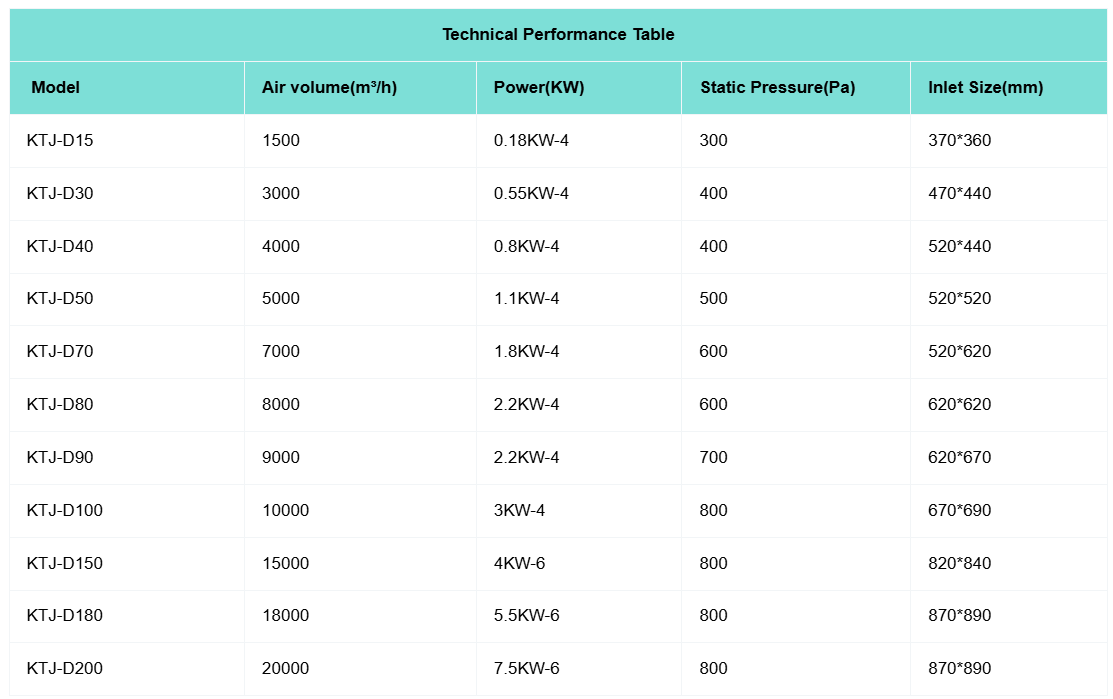This screenshot has height=699, width=1113.
Task: Click the 370*360 inlet size cell
Action: click(959, 141)
